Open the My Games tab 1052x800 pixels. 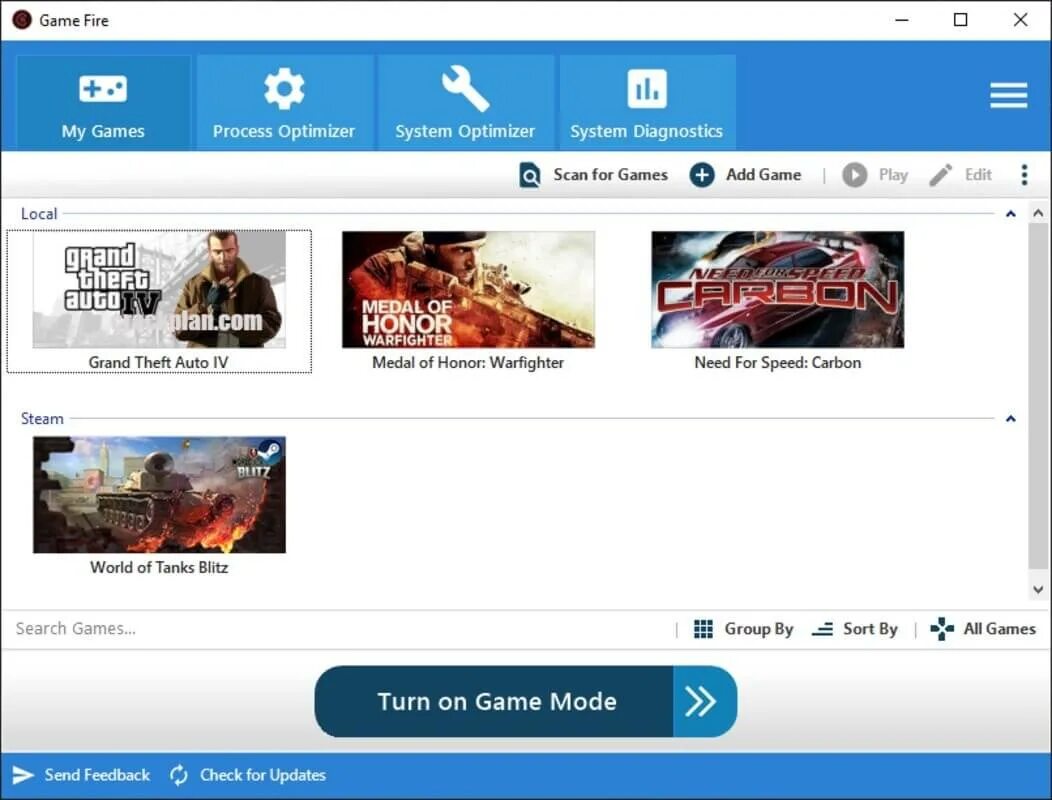(103, 102)
